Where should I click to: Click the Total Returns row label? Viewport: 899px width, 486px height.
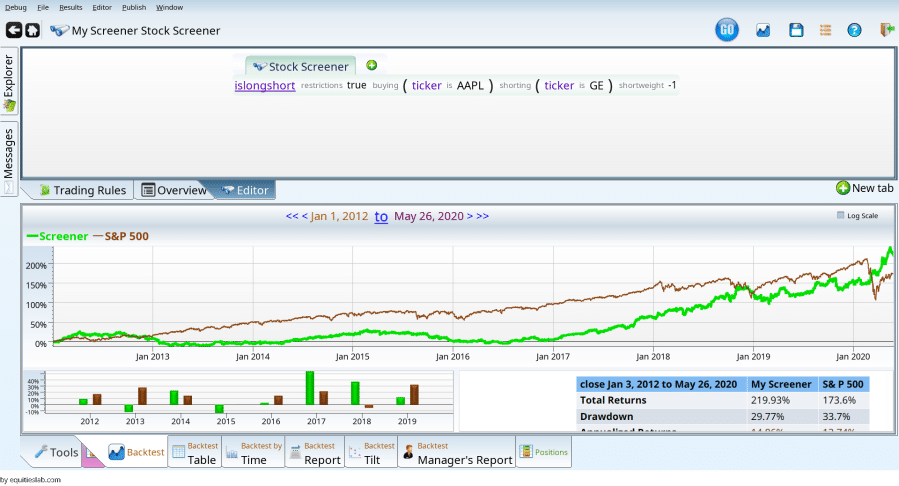click(613, 400)
